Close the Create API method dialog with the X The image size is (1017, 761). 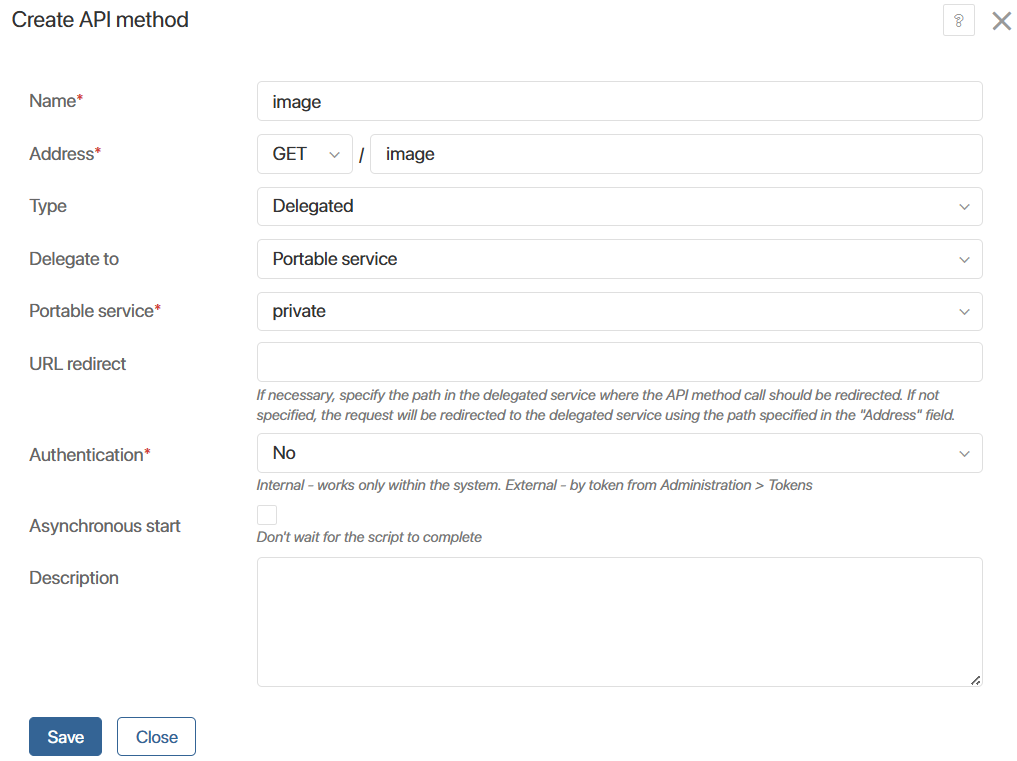(1001, 20)
